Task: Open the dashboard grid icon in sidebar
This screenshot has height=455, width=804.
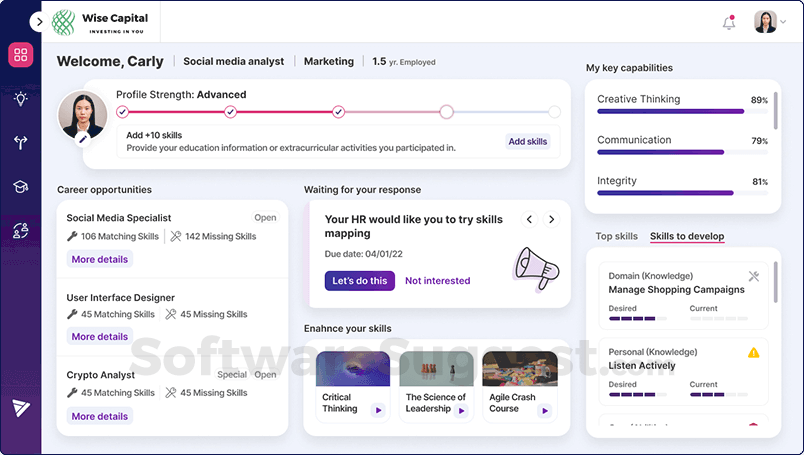Action: tap(21, 55)
